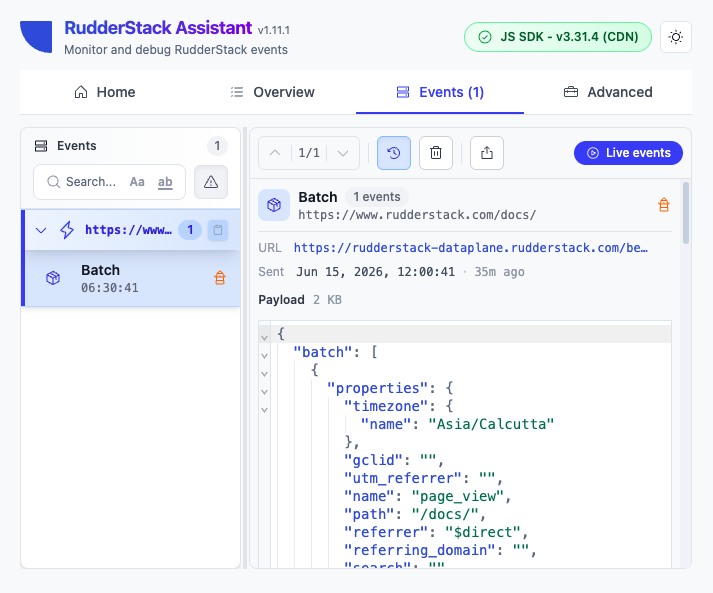713x593 pixels.
Task: Click the page URL https://www.rudderstack.com/docs/
Action: point(417,215)
